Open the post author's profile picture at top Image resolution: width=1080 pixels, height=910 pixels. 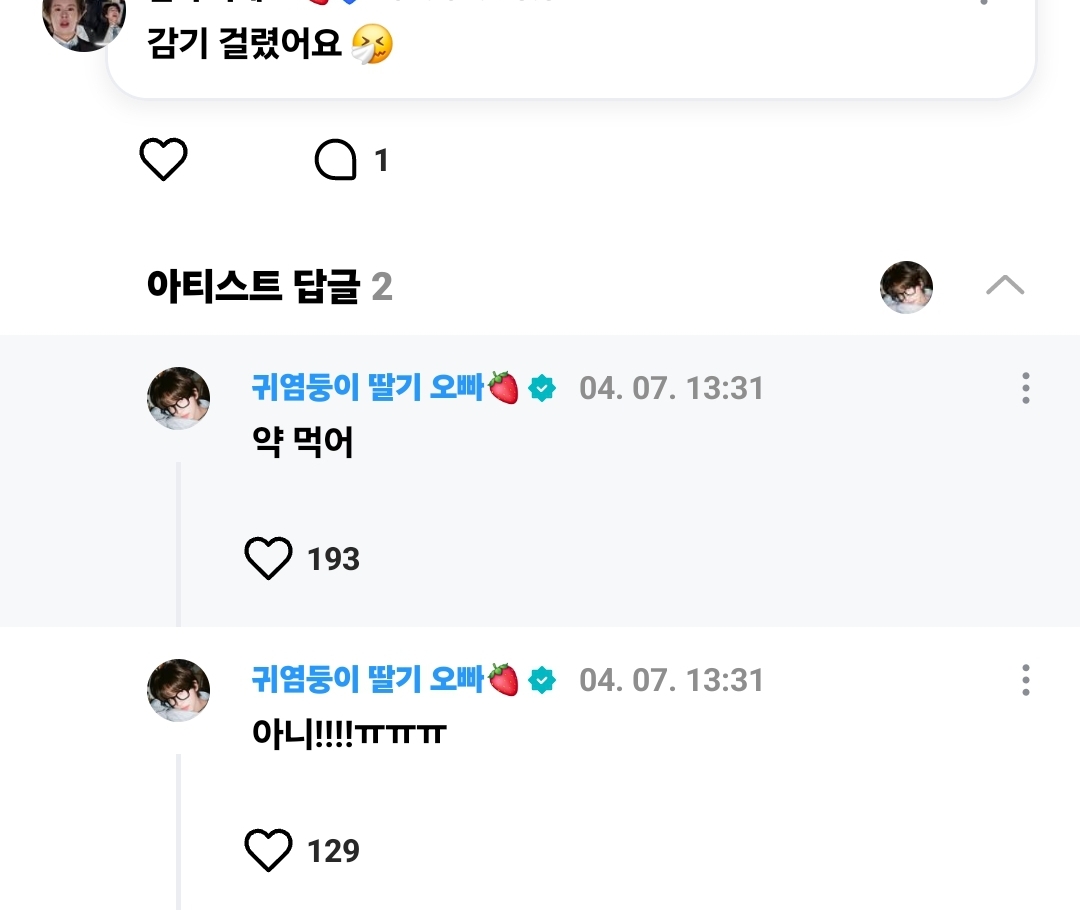(84, 20)
